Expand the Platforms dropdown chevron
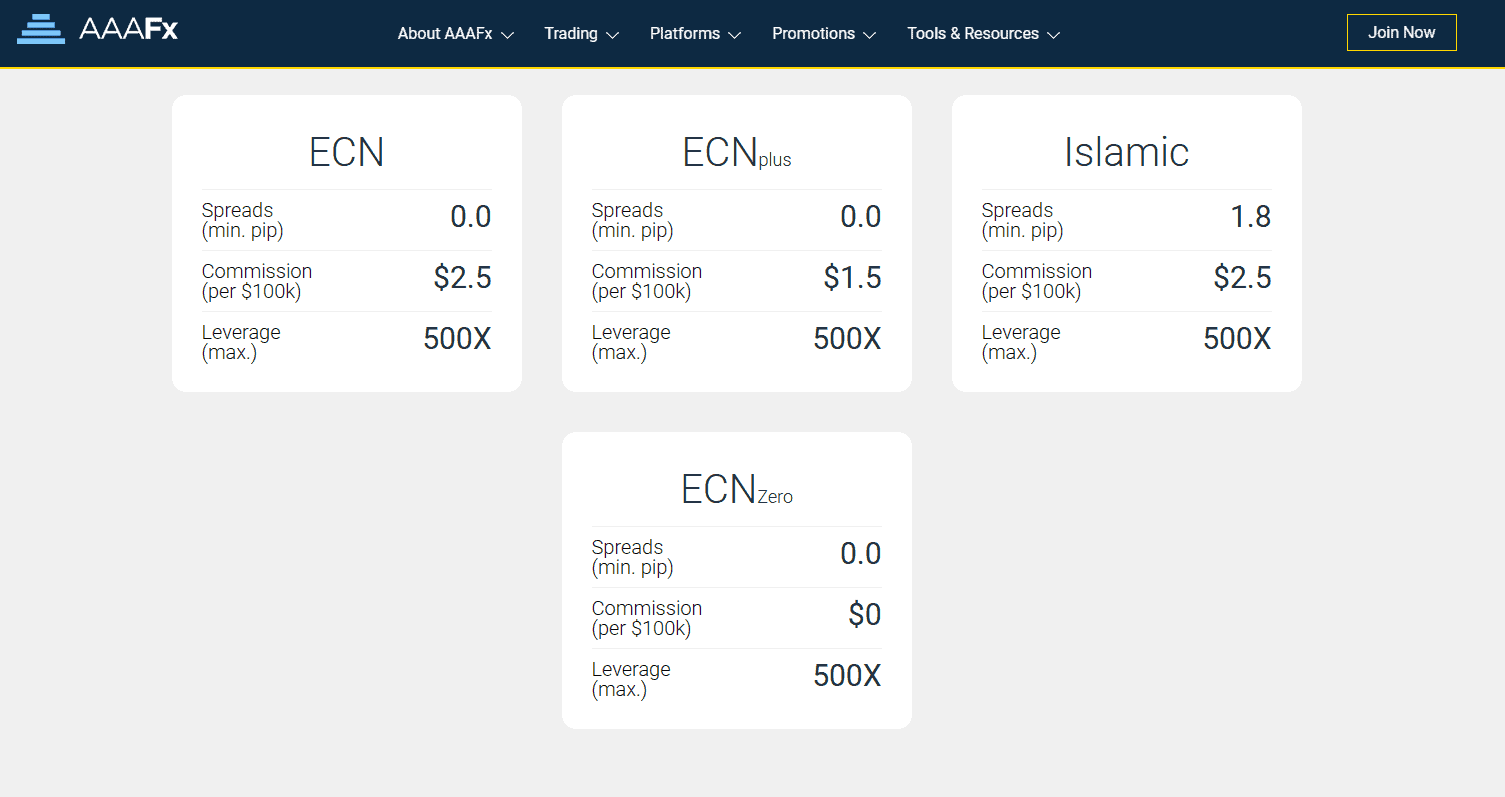 click(x=734, y=35)
